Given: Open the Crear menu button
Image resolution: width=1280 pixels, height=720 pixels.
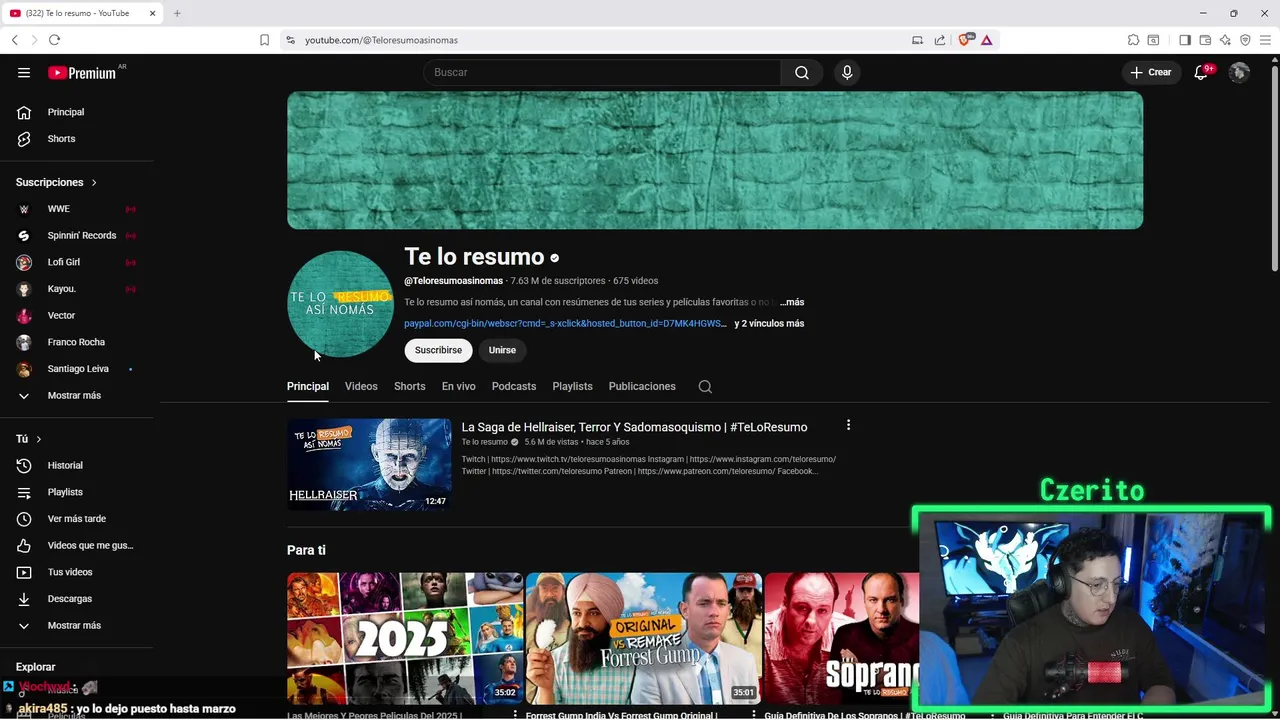Looking at the screenshot, I should 1151,72.
